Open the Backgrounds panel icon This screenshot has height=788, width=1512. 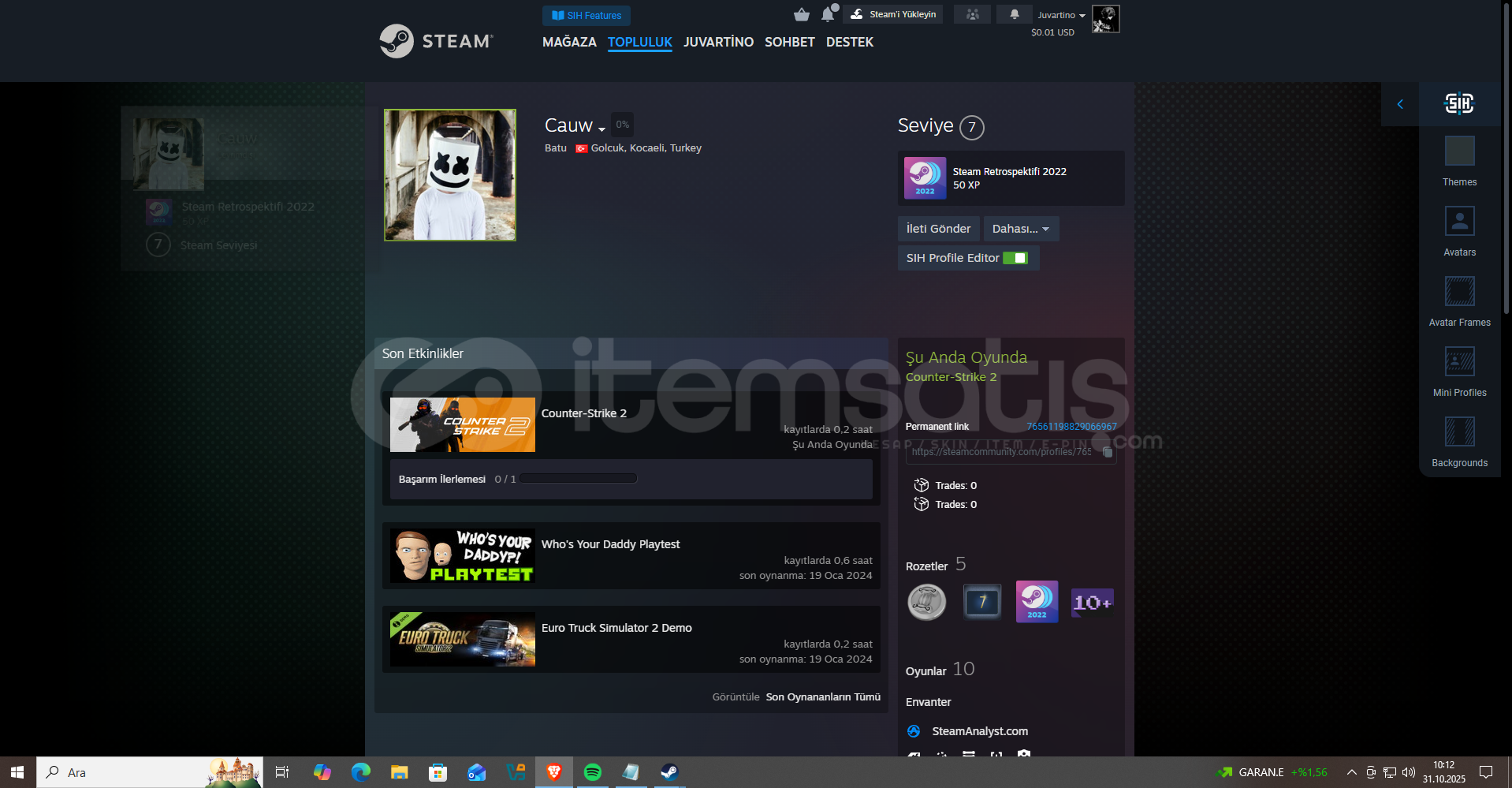point(1460,431)
